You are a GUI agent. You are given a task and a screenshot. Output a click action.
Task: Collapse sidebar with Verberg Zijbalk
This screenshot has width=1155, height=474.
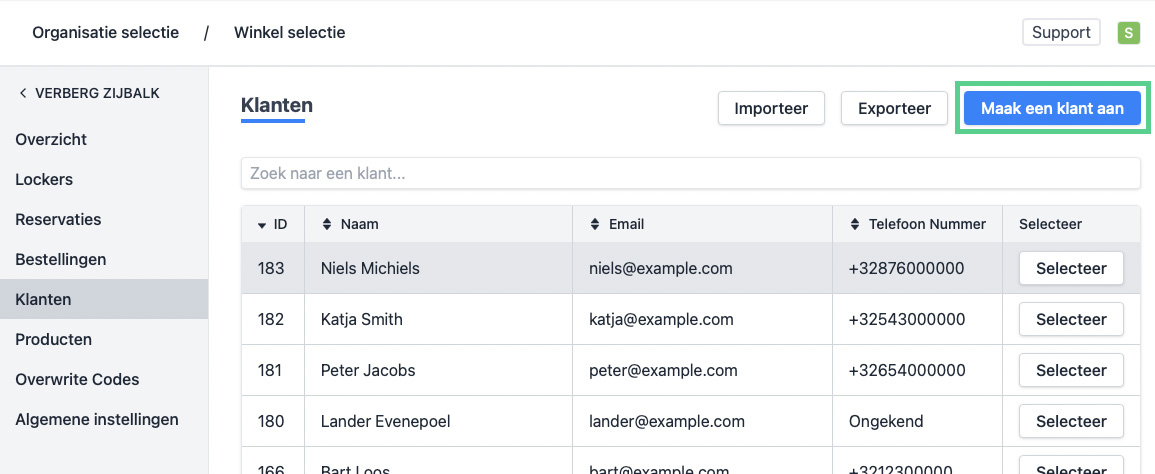(89, 93)
